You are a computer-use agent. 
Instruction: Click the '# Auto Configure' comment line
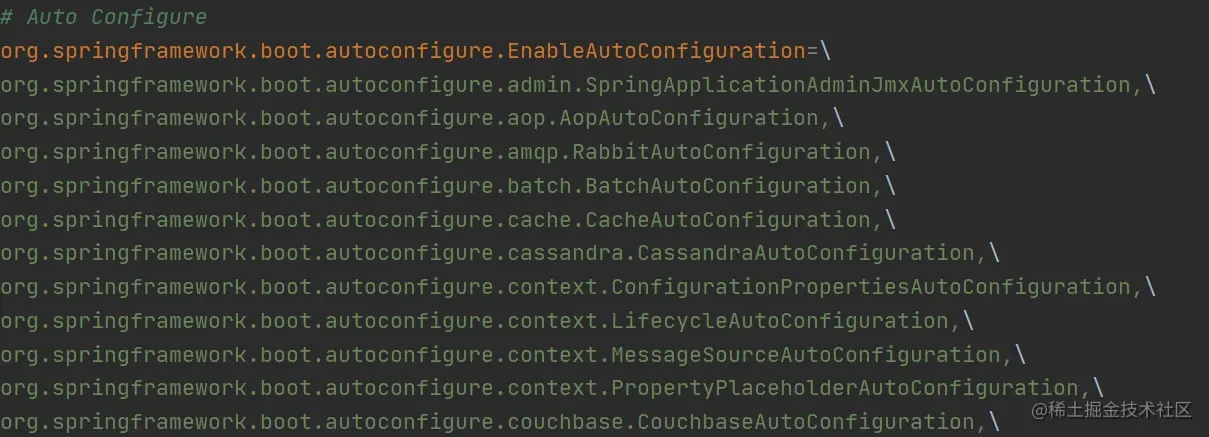(104, 17)
